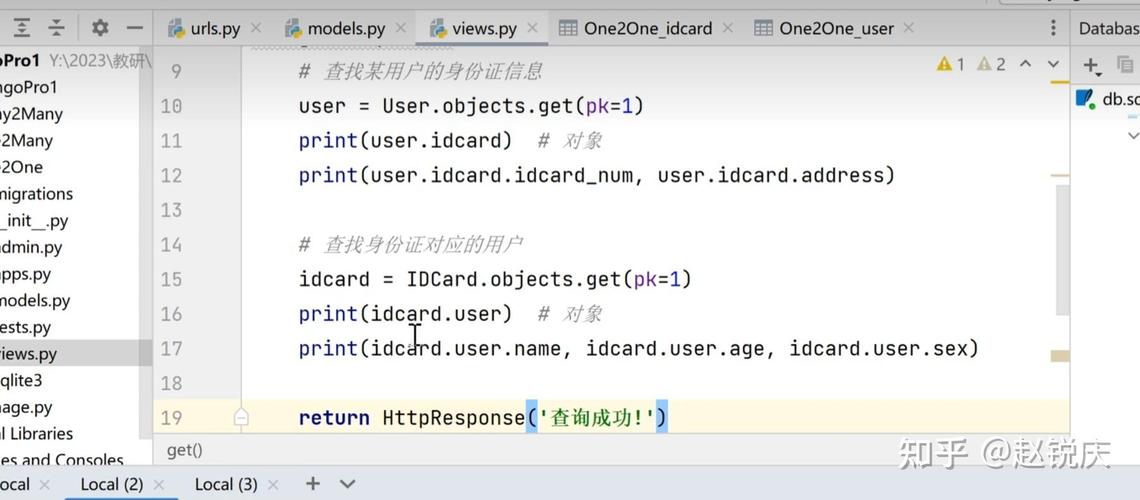Open editor tabs three-dot options menu
This screenshot has height=500, width=1140.
coord(1053,28)
